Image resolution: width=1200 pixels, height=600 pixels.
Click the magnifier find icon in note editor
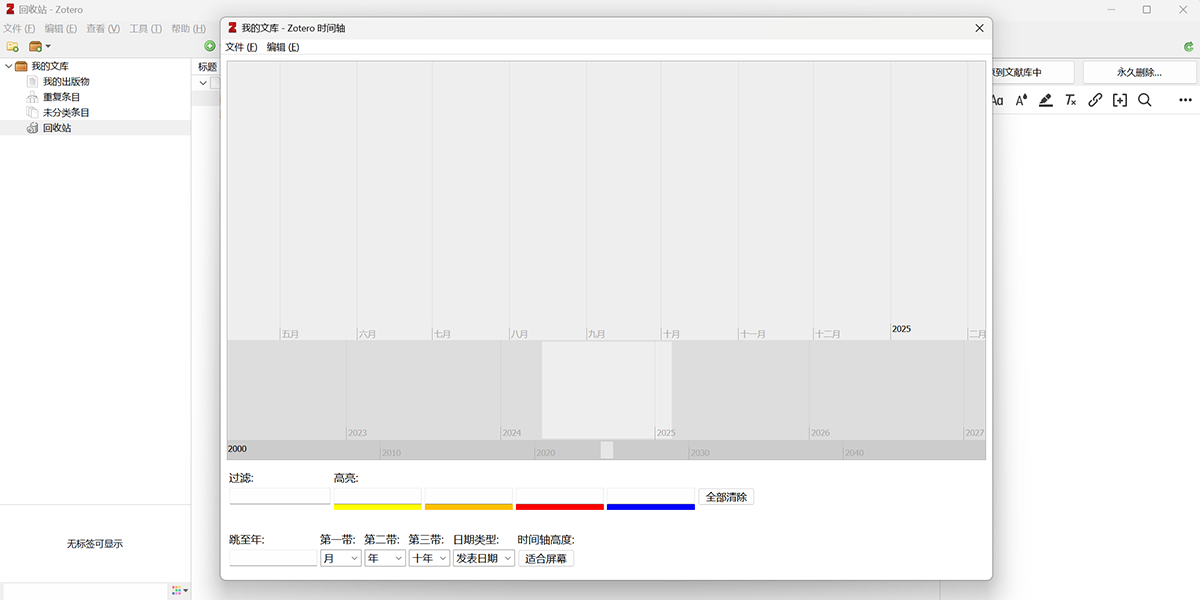click(1145, 100)
